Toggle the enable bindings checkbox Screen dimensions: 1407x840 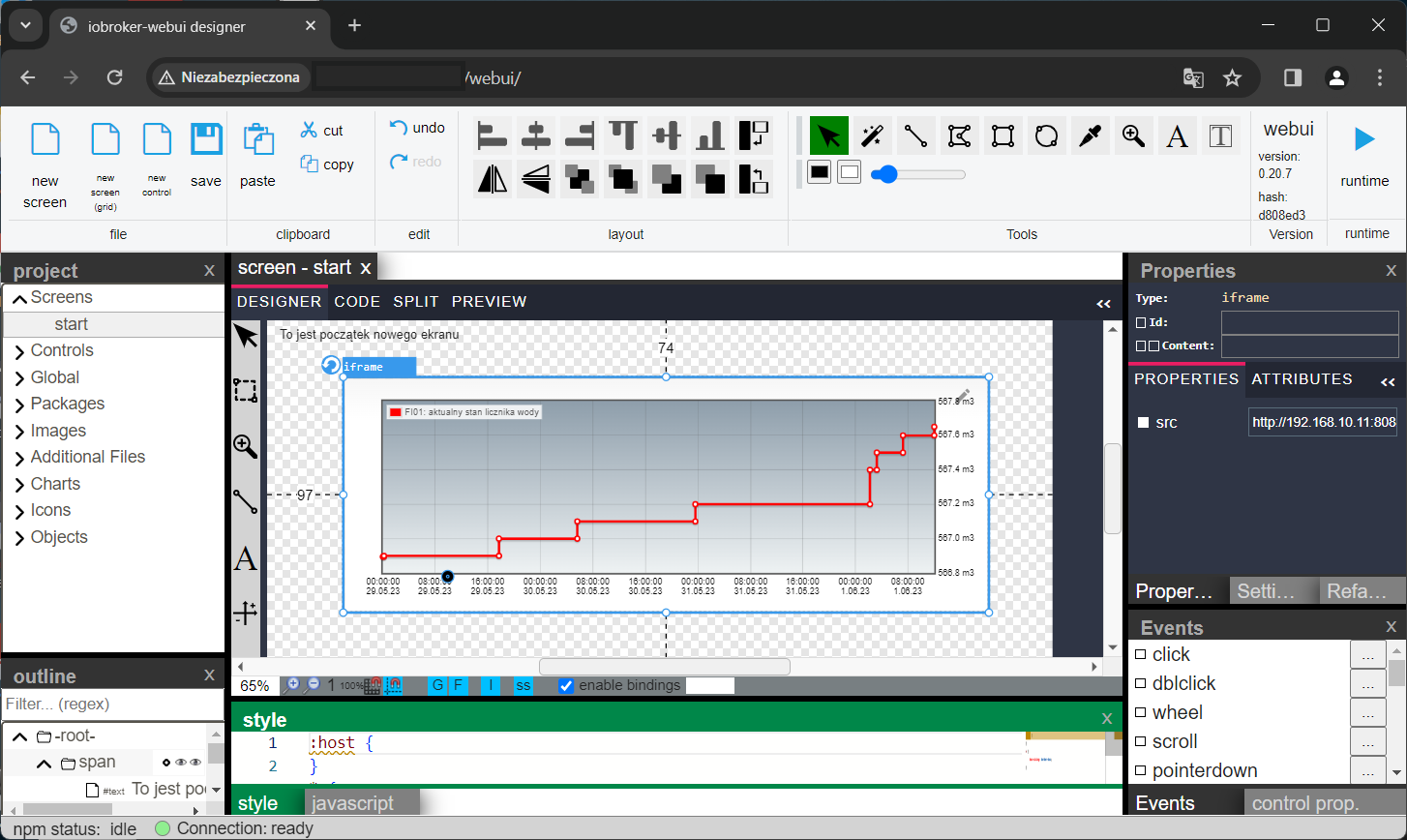coord(567,686)
